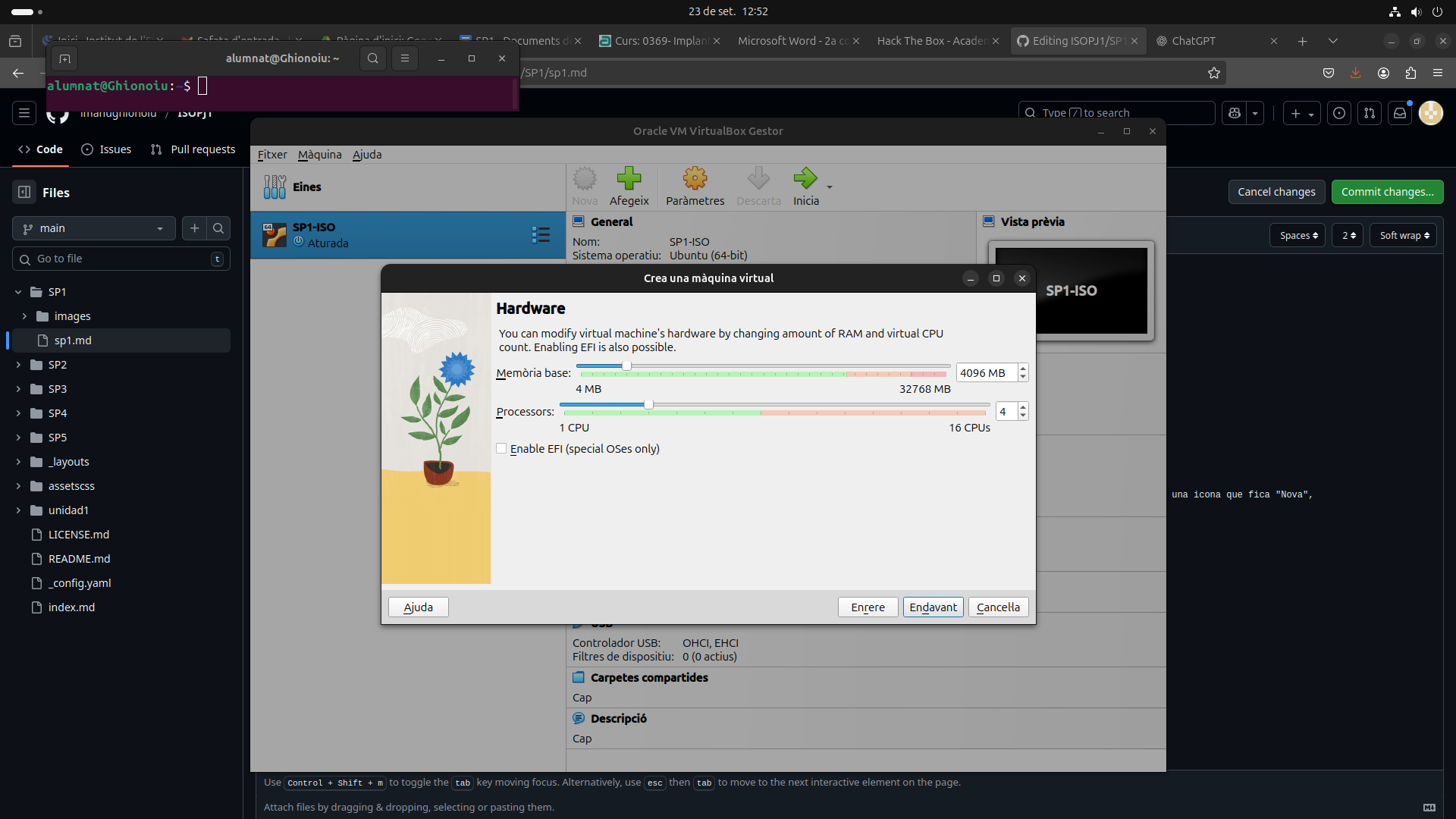Open terminal new tab icon

pos(64,58)
